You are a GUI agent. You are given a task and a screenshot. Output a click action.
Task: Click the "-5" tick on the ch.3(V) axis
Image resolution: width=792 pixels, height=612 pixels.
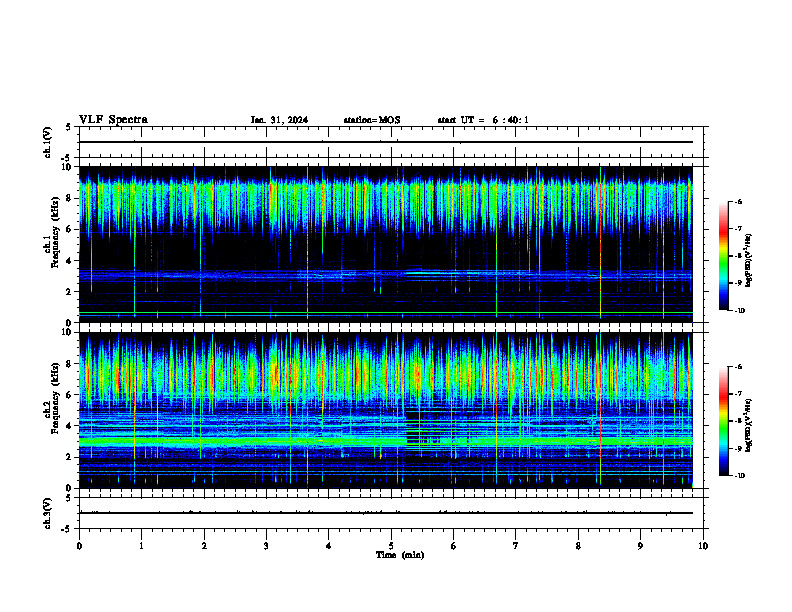click(x=67, y=529)
